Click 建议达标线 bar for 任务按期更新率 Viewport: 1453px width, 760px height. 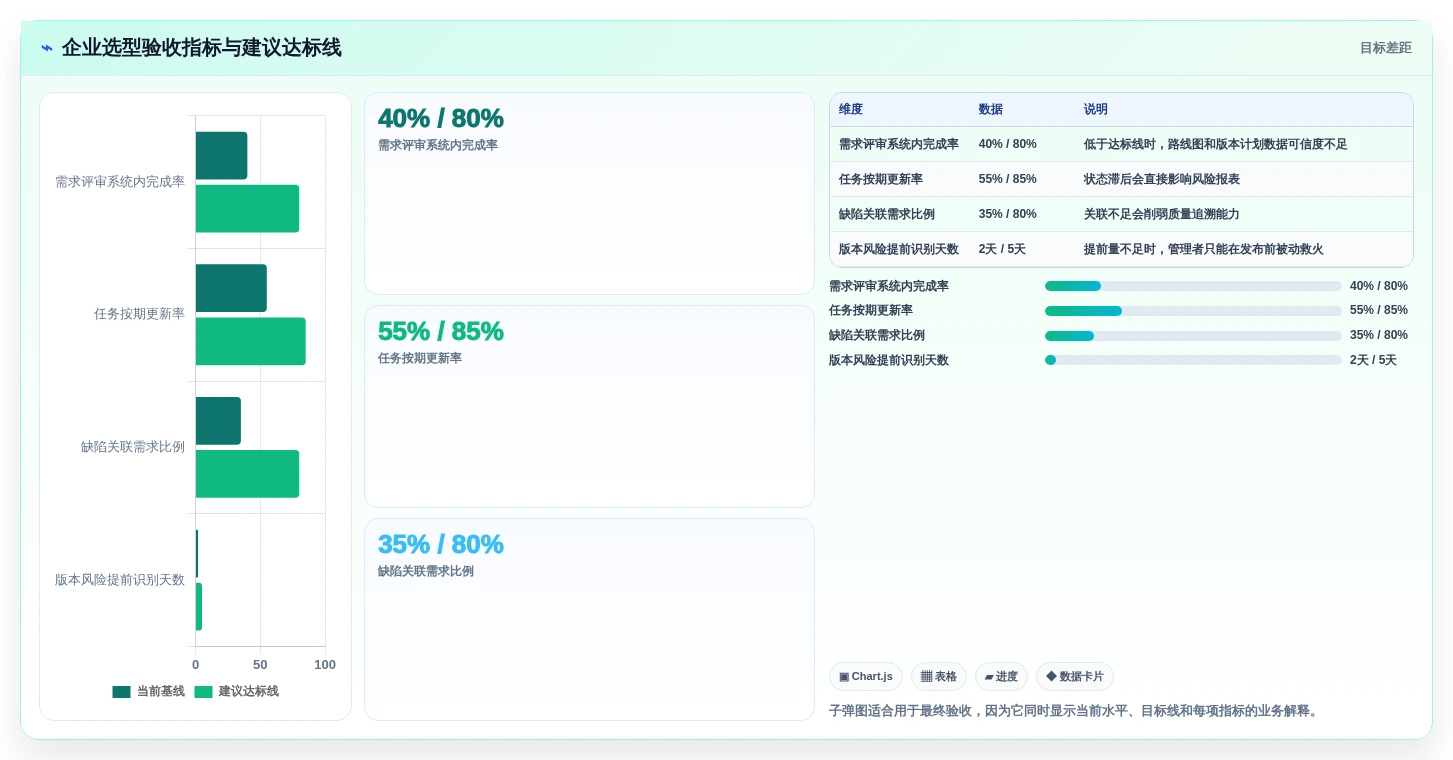(251, 341)
